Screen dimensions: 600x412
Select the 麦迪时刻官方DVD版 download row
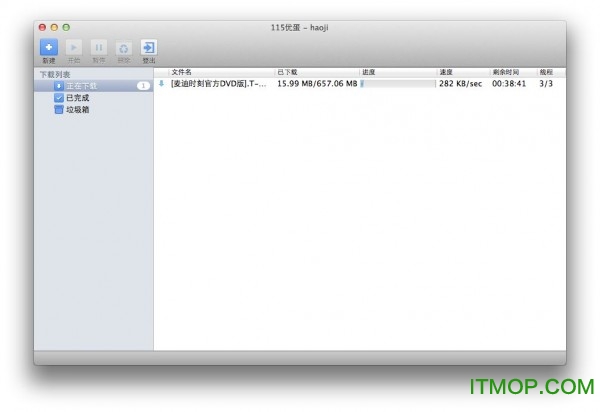point(219,84)
